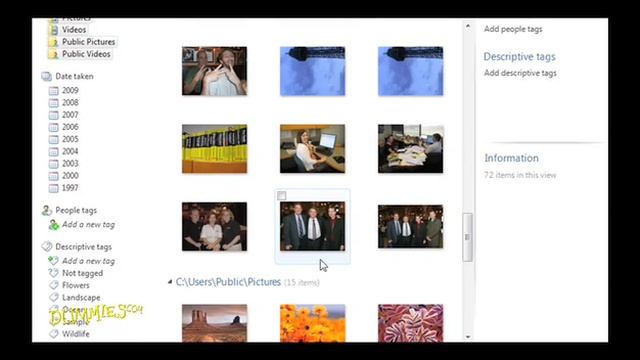Select the Public Videos folder
Image resolution: width=640 pixels, height=360 pixels.
[86, 54]
